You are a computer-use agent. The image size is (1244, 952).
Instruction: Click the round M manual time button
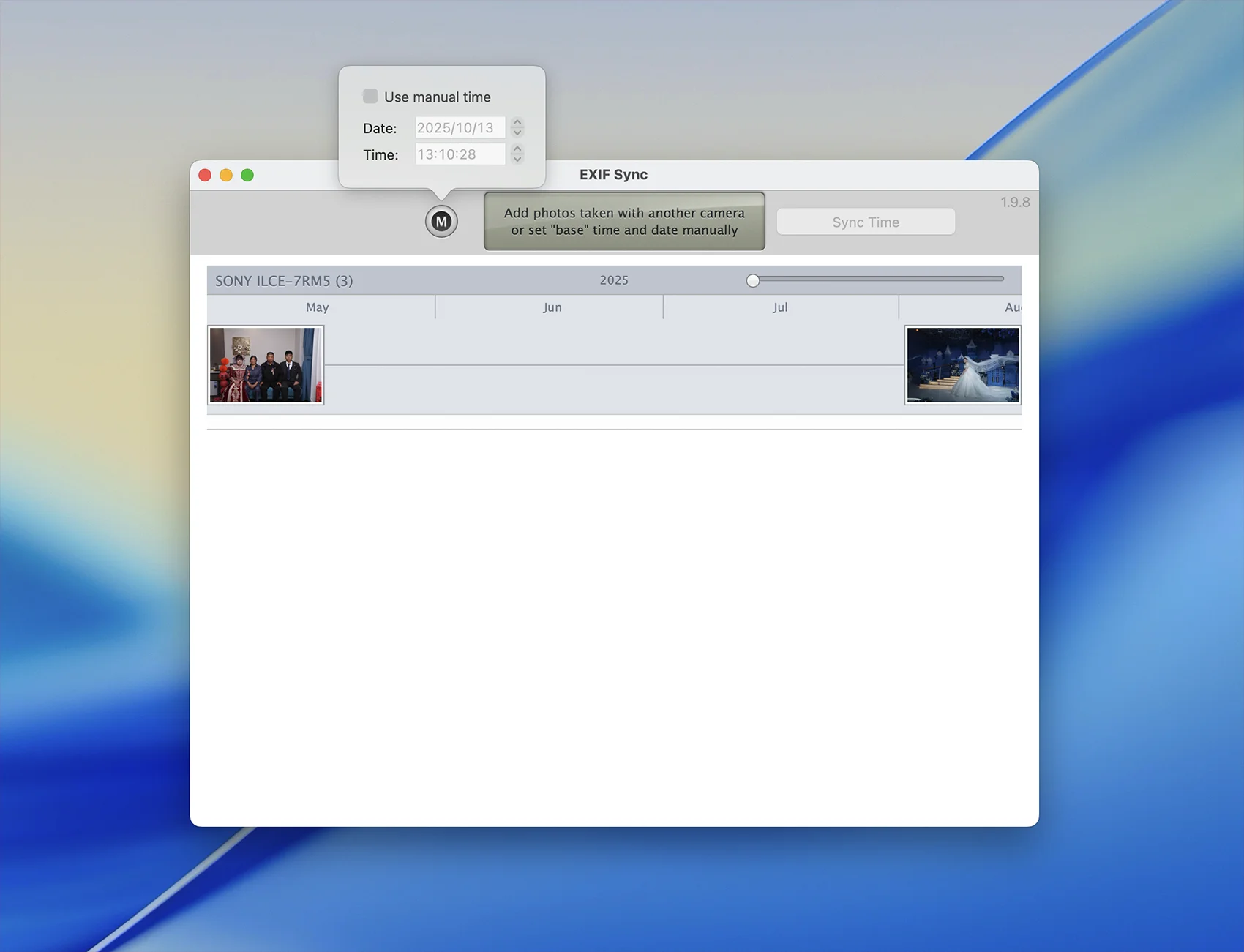(x=441, y=221)
